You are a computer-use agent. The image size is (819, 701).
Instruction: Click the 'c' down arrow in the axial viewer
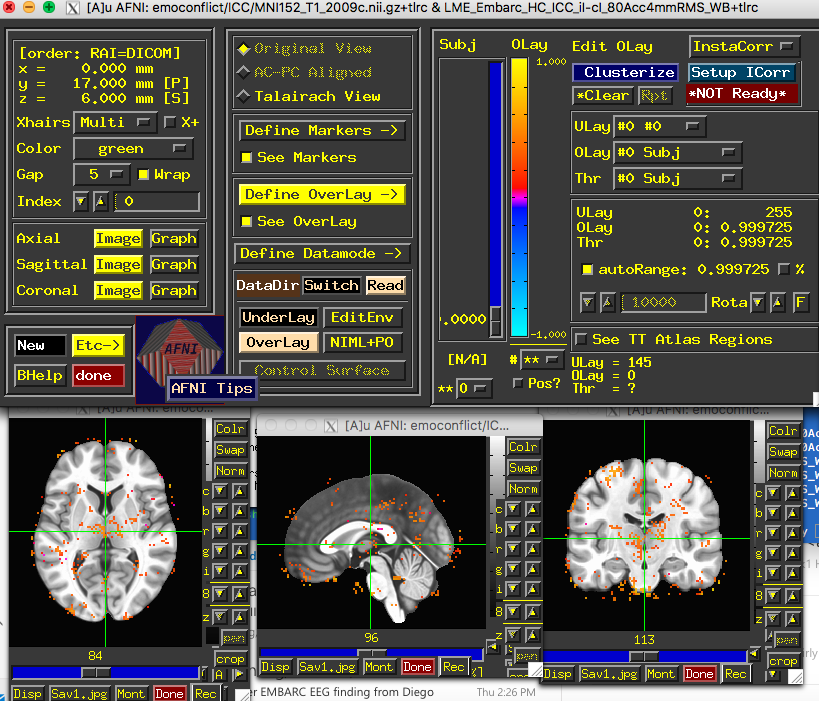pyautogui.click(x=220, y=491)
